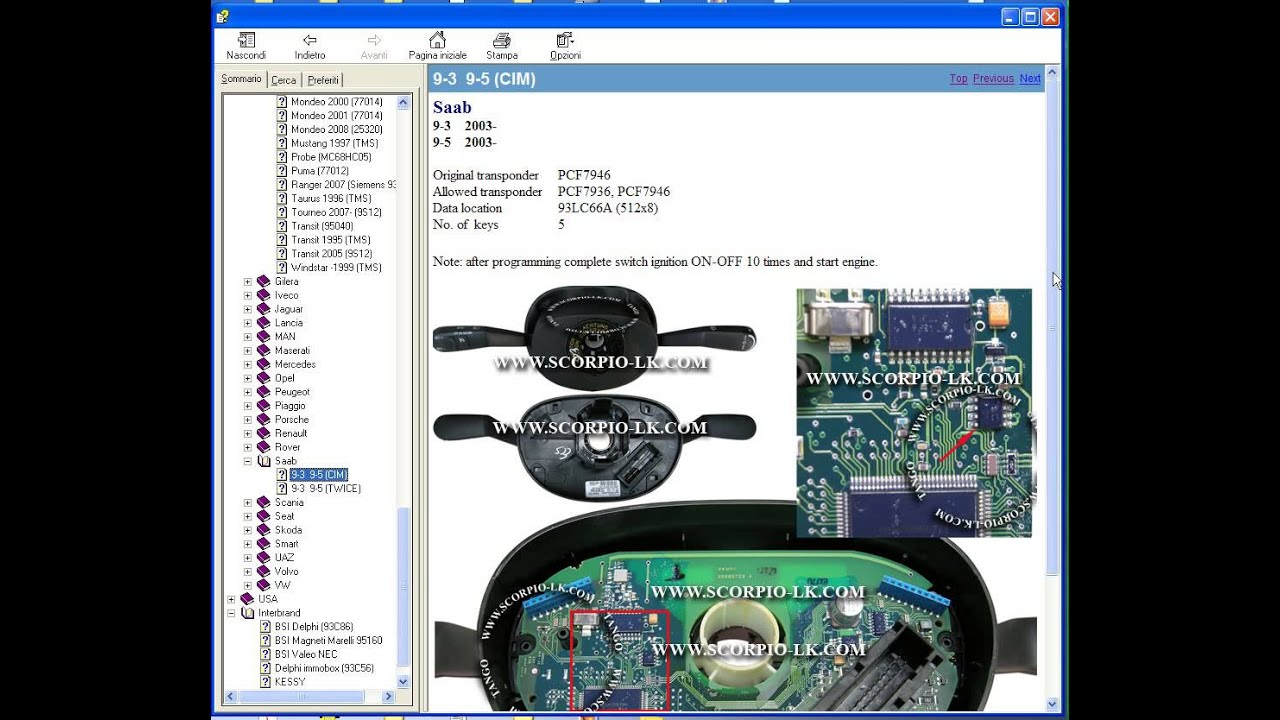The height and width of the screenshot is (720, 1280).
Task: Expand the Iveco tree node
Action: pyautogui.click(x=248, y=296)
